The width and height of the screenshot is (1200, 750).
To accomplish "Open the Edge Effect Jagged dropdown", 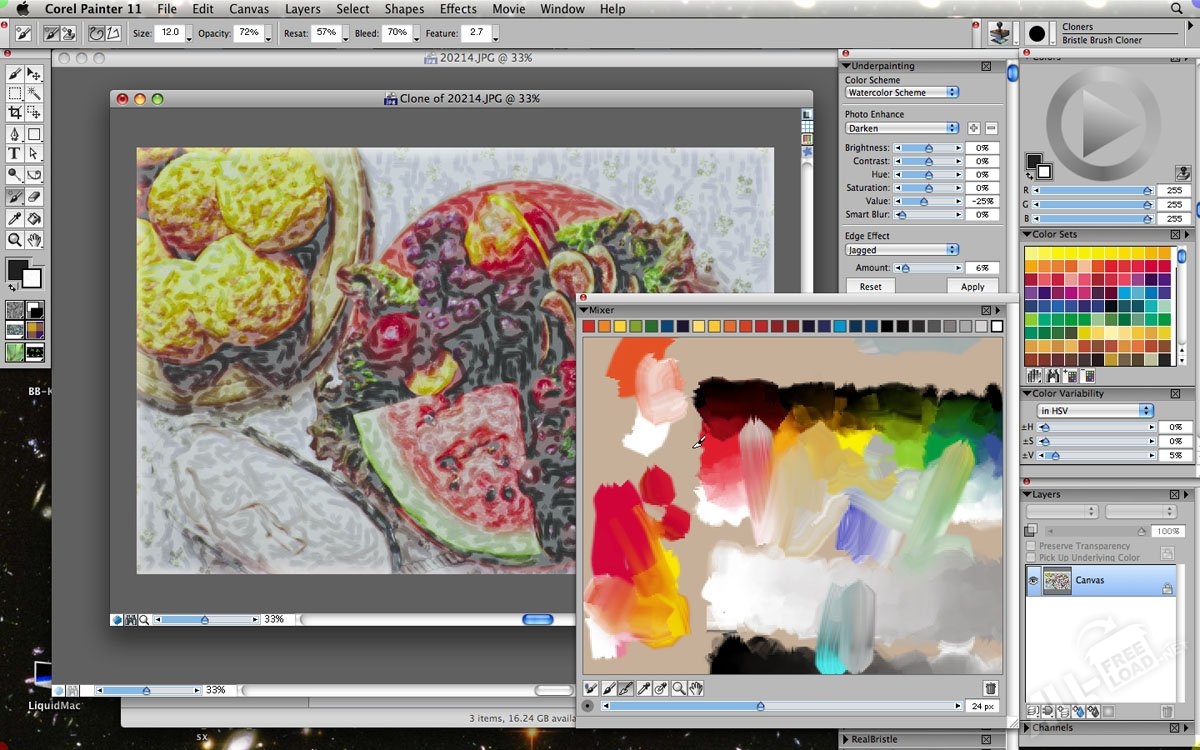I will pos(901,249).
